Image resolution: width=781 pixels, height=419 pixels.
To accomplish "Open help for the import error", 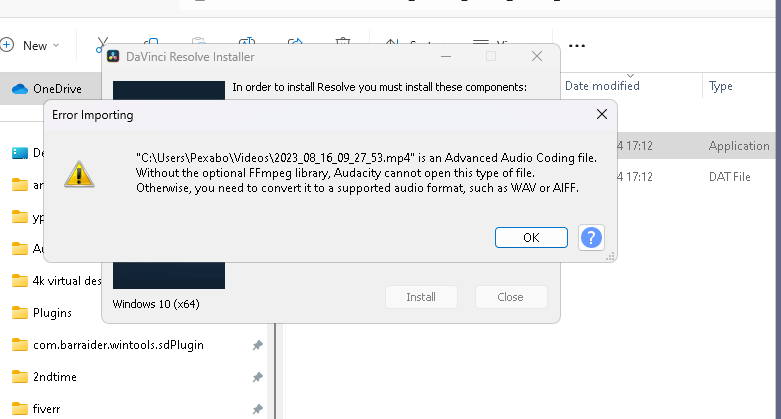I will click(x=591, y=238).
